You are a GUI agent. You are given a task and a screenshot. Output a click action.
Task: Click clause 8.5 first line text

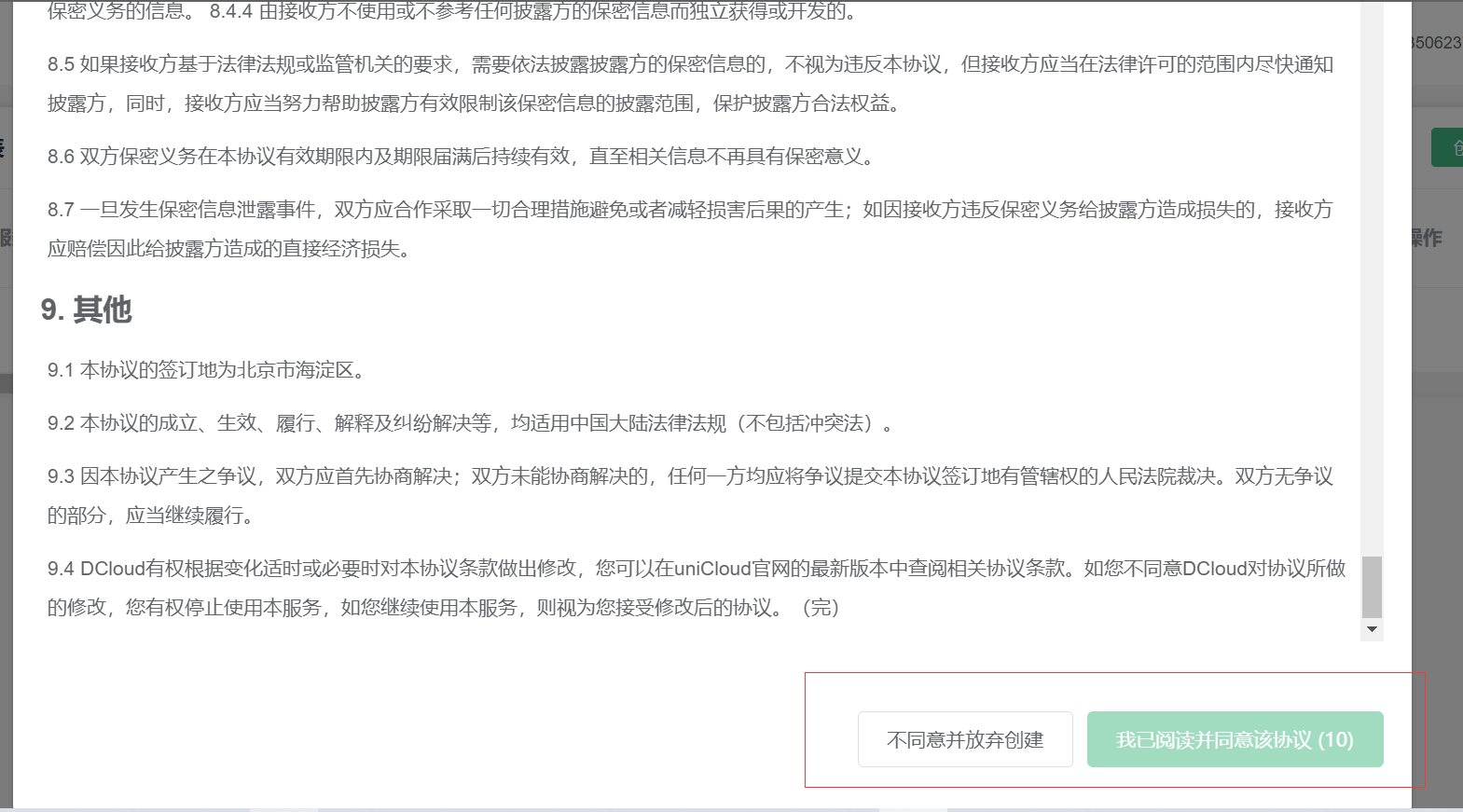coord(690,64)
